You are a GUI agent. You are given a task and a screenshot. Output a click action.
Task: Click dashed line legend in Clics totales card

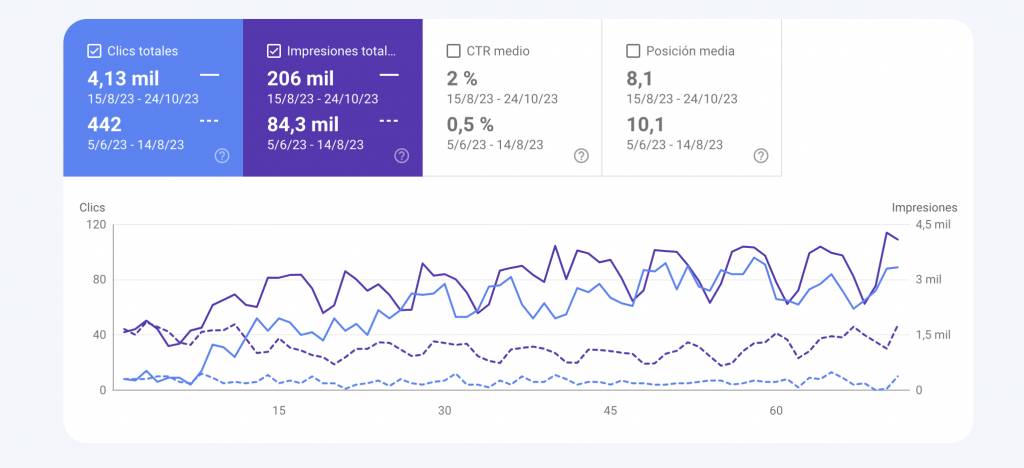click(210, 121)
